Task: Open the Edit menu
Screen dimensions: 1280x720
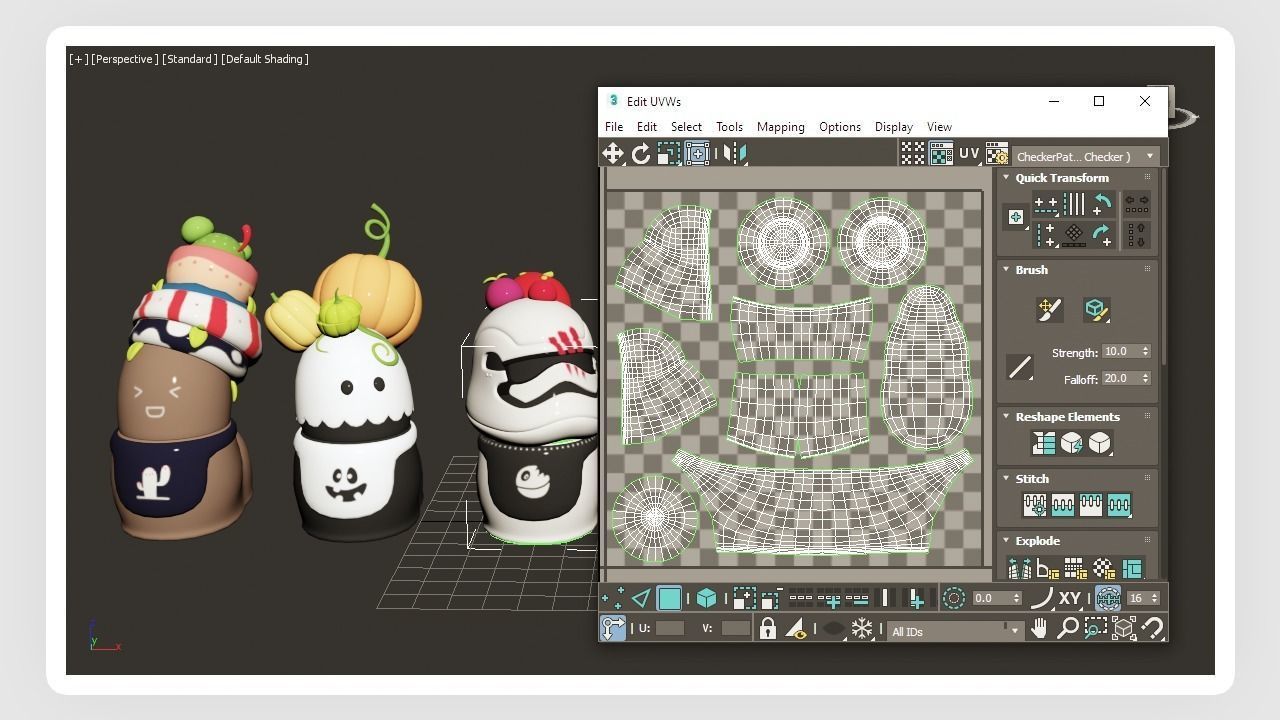Action: click(647, 127)
